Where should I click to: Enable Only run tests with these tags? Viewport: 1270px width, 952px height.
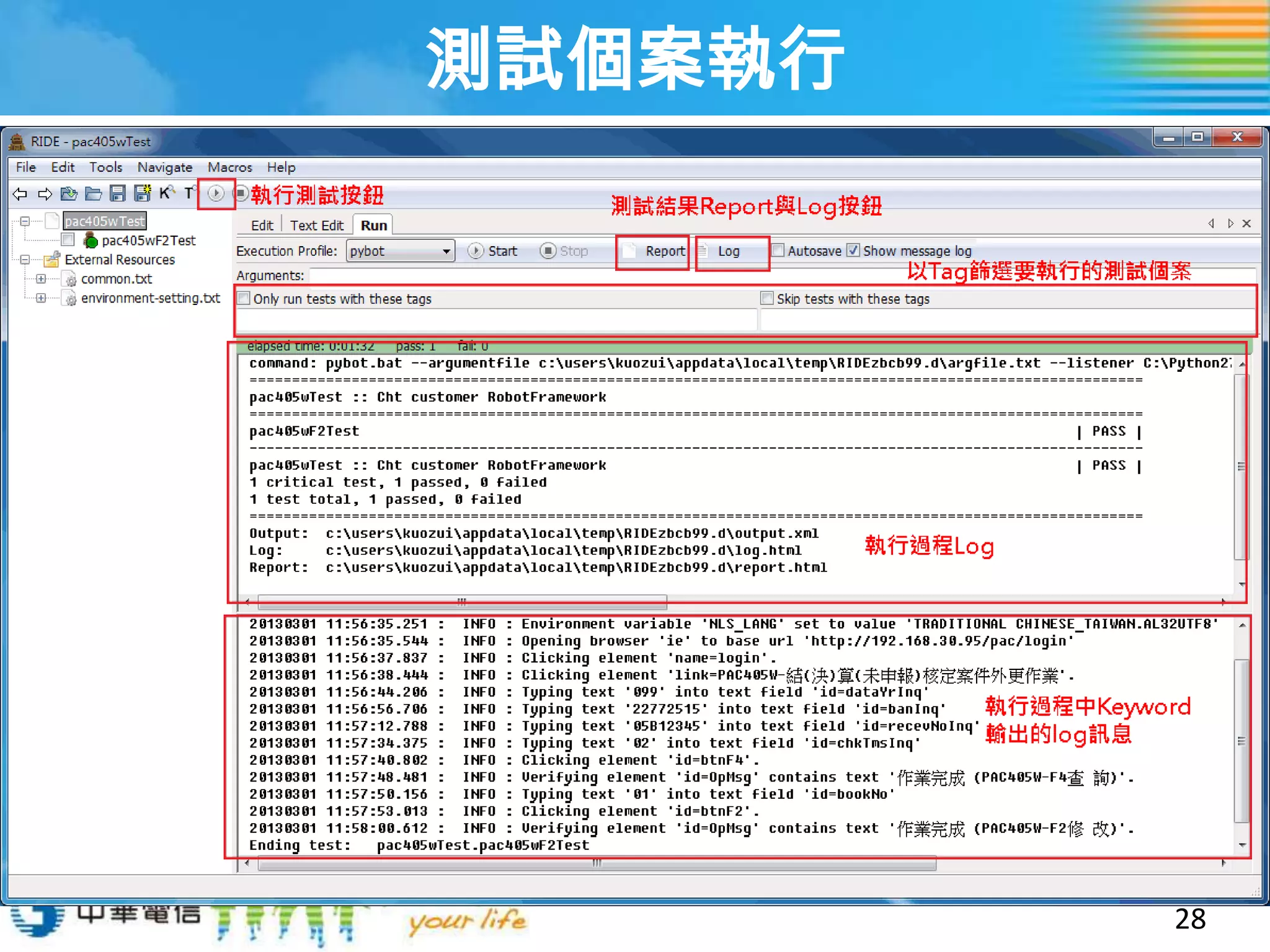(x=244, y=299)
